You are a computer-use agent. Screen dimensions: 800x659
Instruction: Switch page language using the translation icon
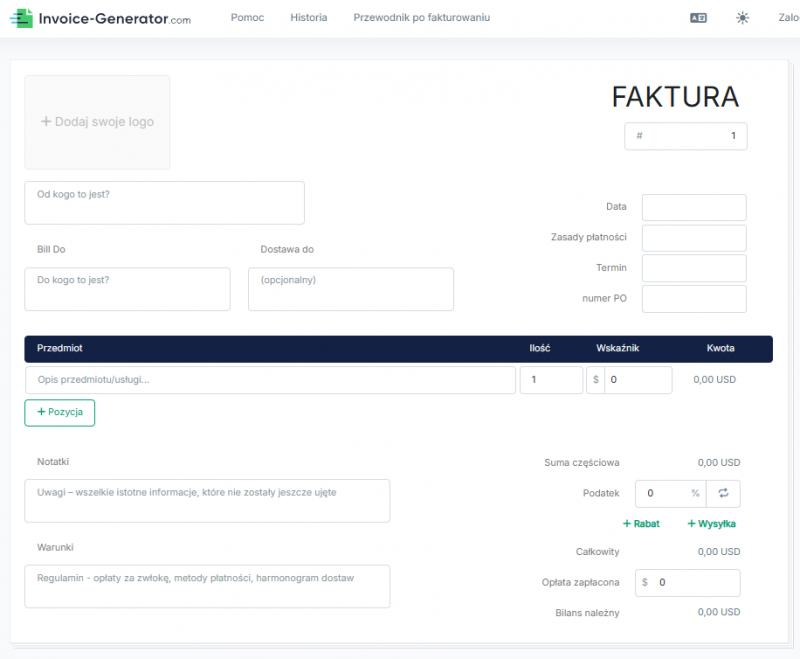pos(700,17)
